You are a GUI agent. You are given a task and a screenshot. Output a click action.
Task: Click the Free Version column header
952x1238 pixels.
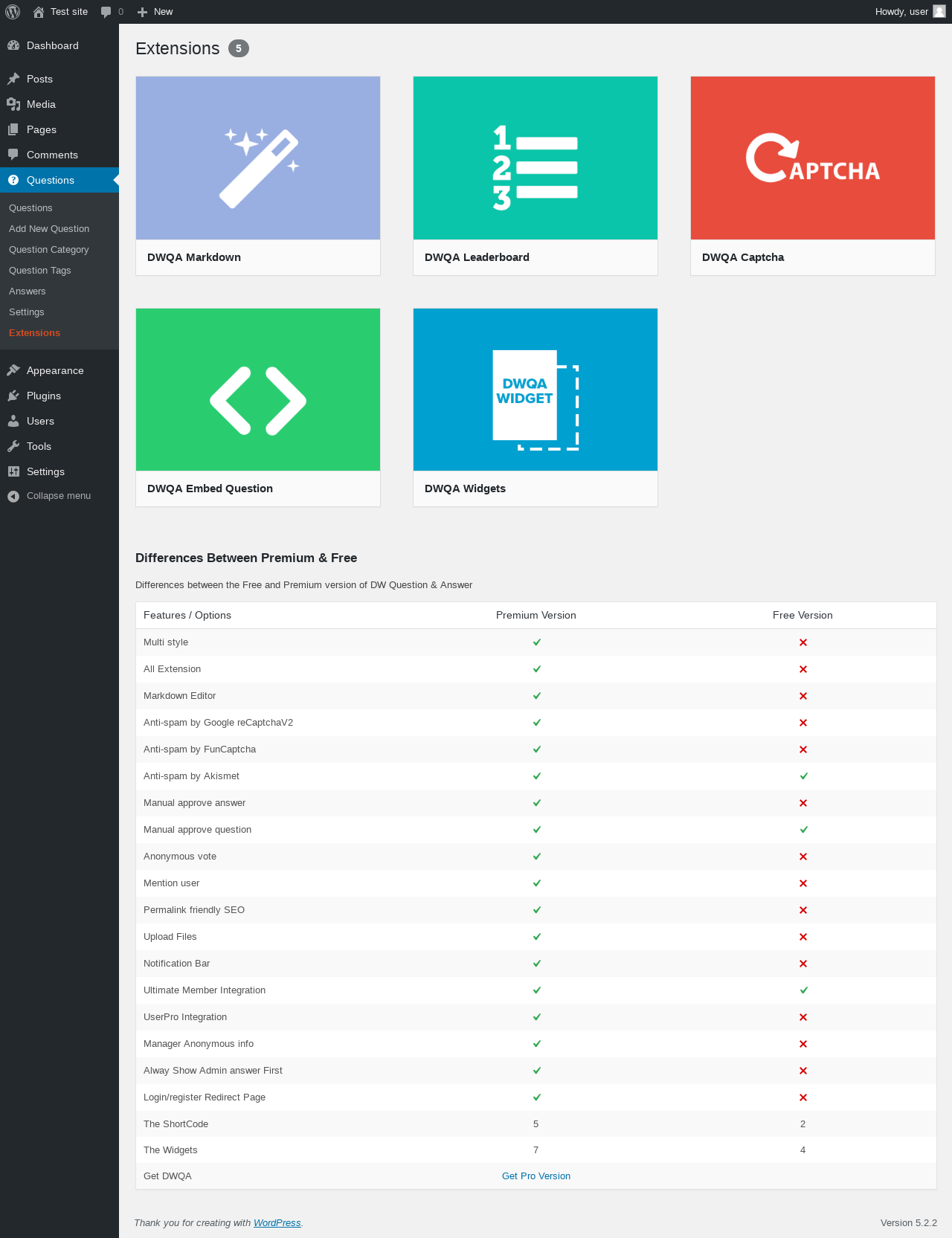(x=803, y=616)
